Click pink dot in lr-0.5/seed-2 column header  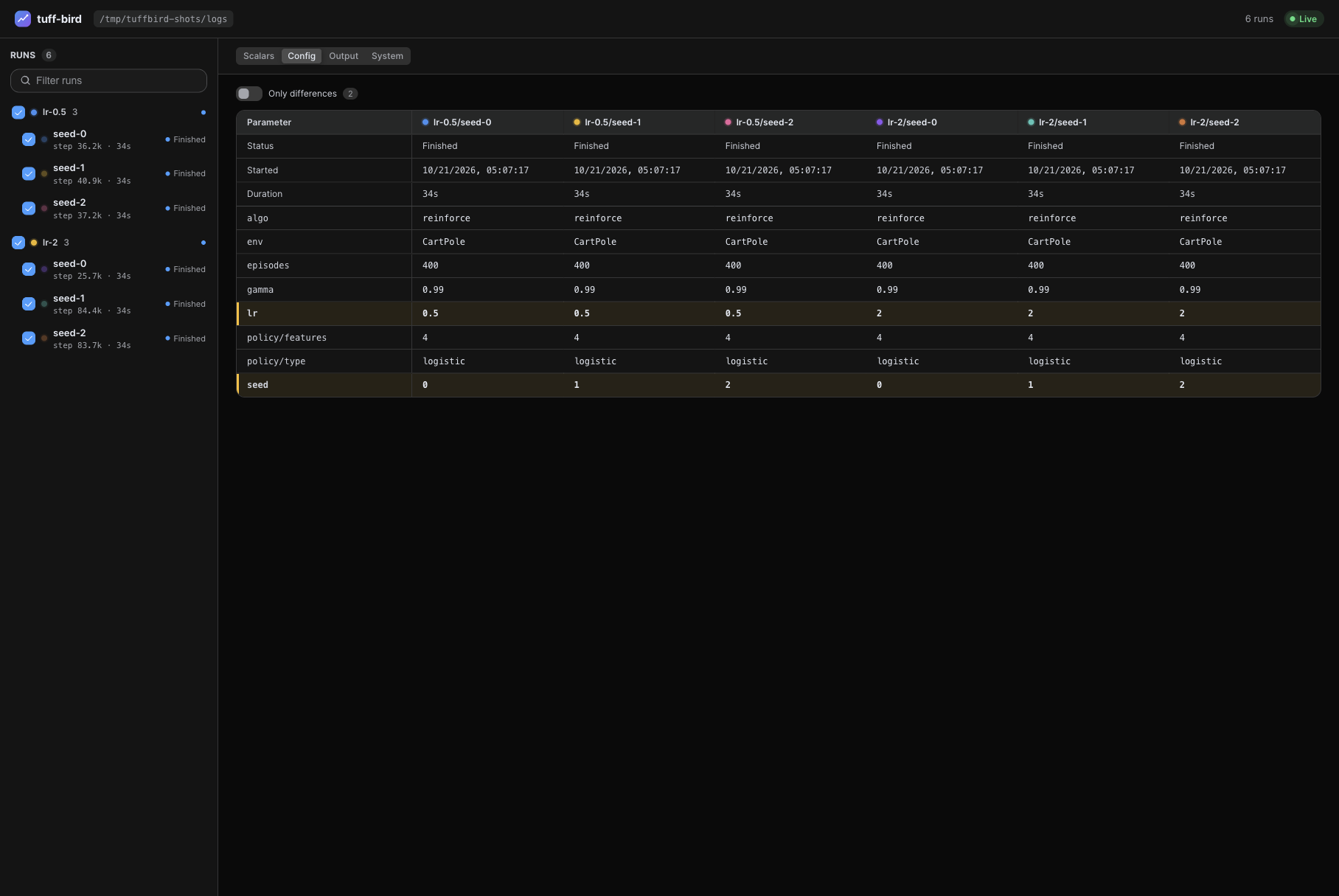click(728, 122)
